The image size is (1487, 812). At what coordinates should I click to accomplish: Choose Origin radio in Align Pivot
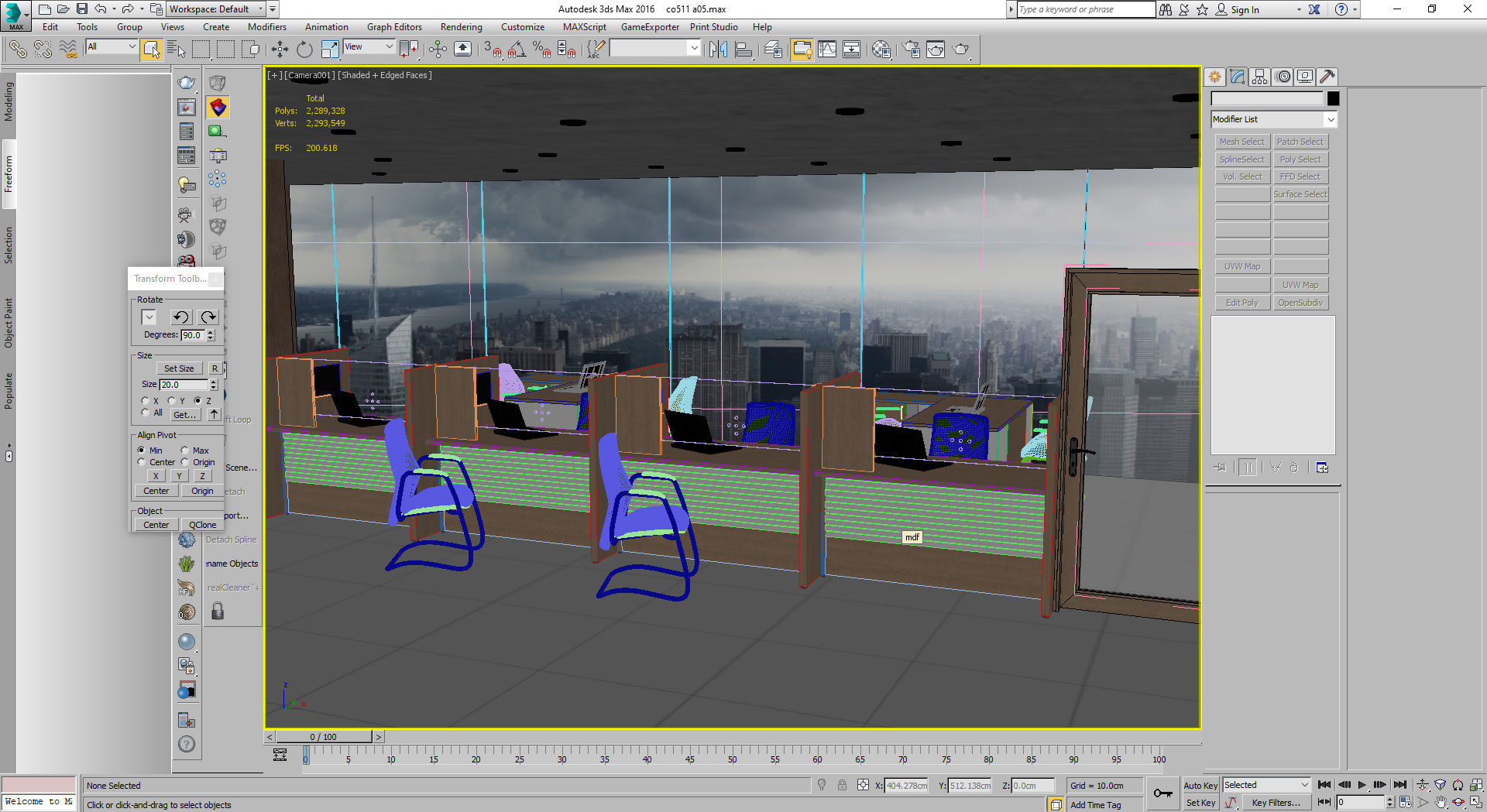pyautogui.click(x=184, y=462)
